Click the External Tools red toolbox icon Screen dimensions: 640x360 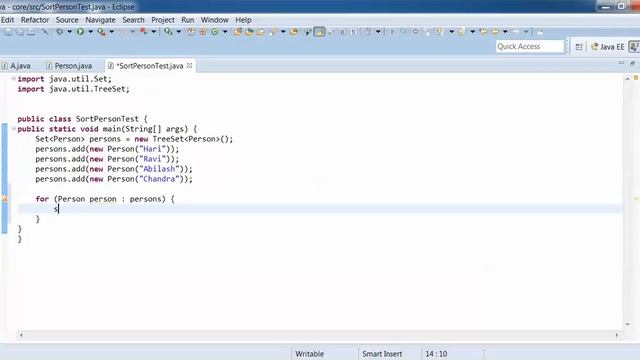click(144, 31)
